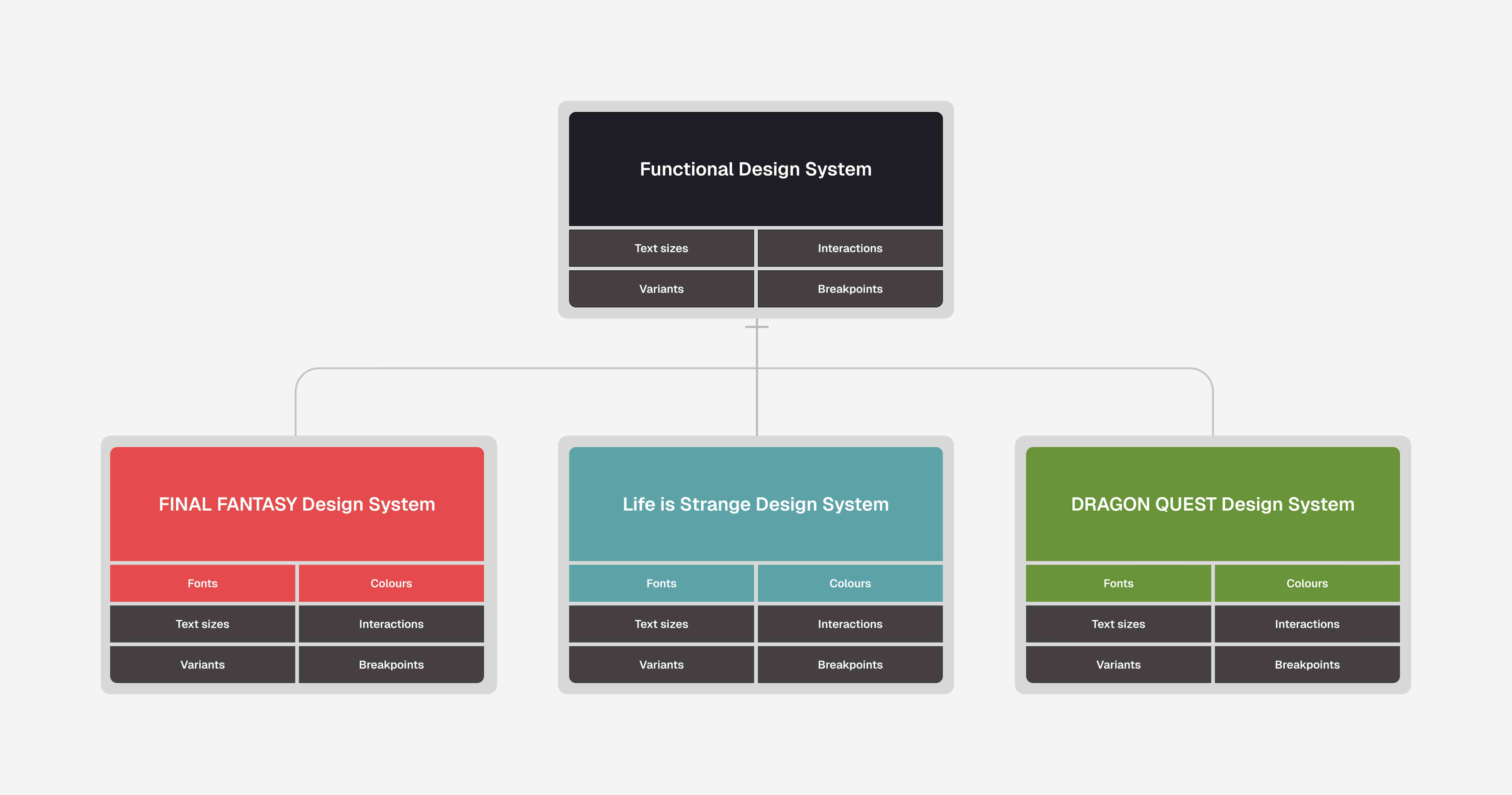The width and height of the screenshot is (1512, 795).
Task: Click Breakpoints cell in Functional Design System
Action: [850, 289]
